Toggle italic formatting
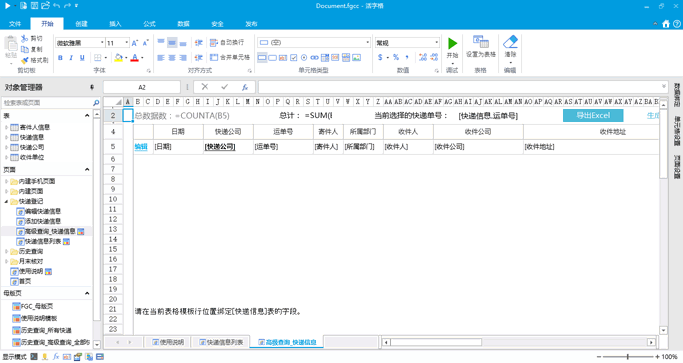683x363 pixels. click(x=71, y=58)
